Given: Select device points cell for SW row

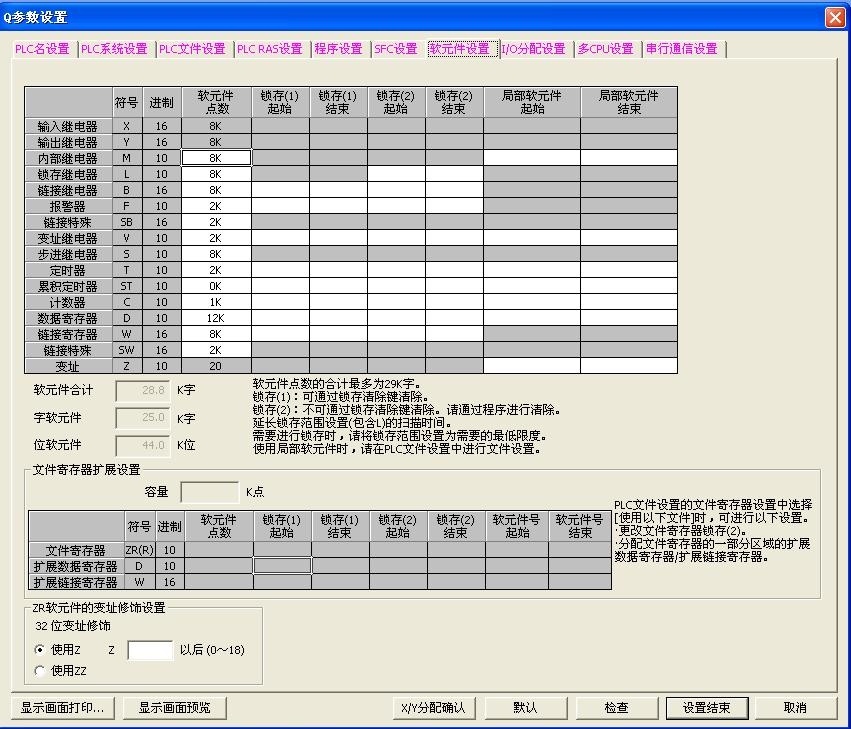Looking at the screenshot, I should (x=217, y=350).
